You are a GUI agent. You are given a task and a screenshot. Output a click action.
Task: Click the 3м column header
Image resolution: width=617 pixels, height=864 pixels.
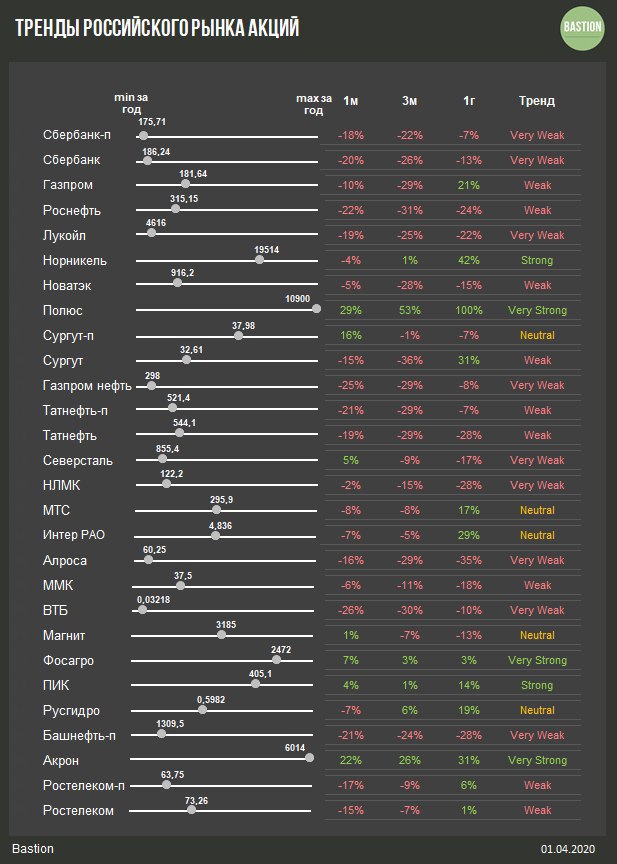tap(410, 101)
